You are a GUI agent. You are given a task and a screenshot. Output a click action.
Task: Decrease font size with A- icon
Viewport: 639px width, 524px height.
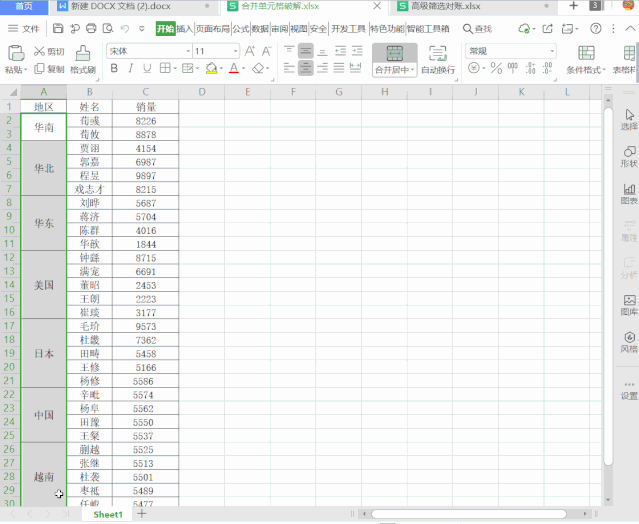coord(266,51)
